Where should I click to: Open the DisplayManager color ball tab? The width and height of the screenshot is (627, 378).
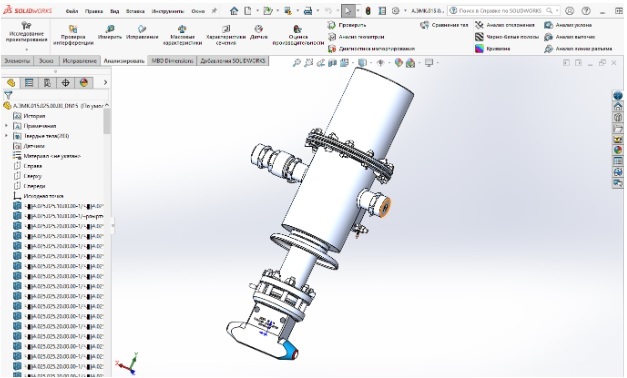coord(84,83)
